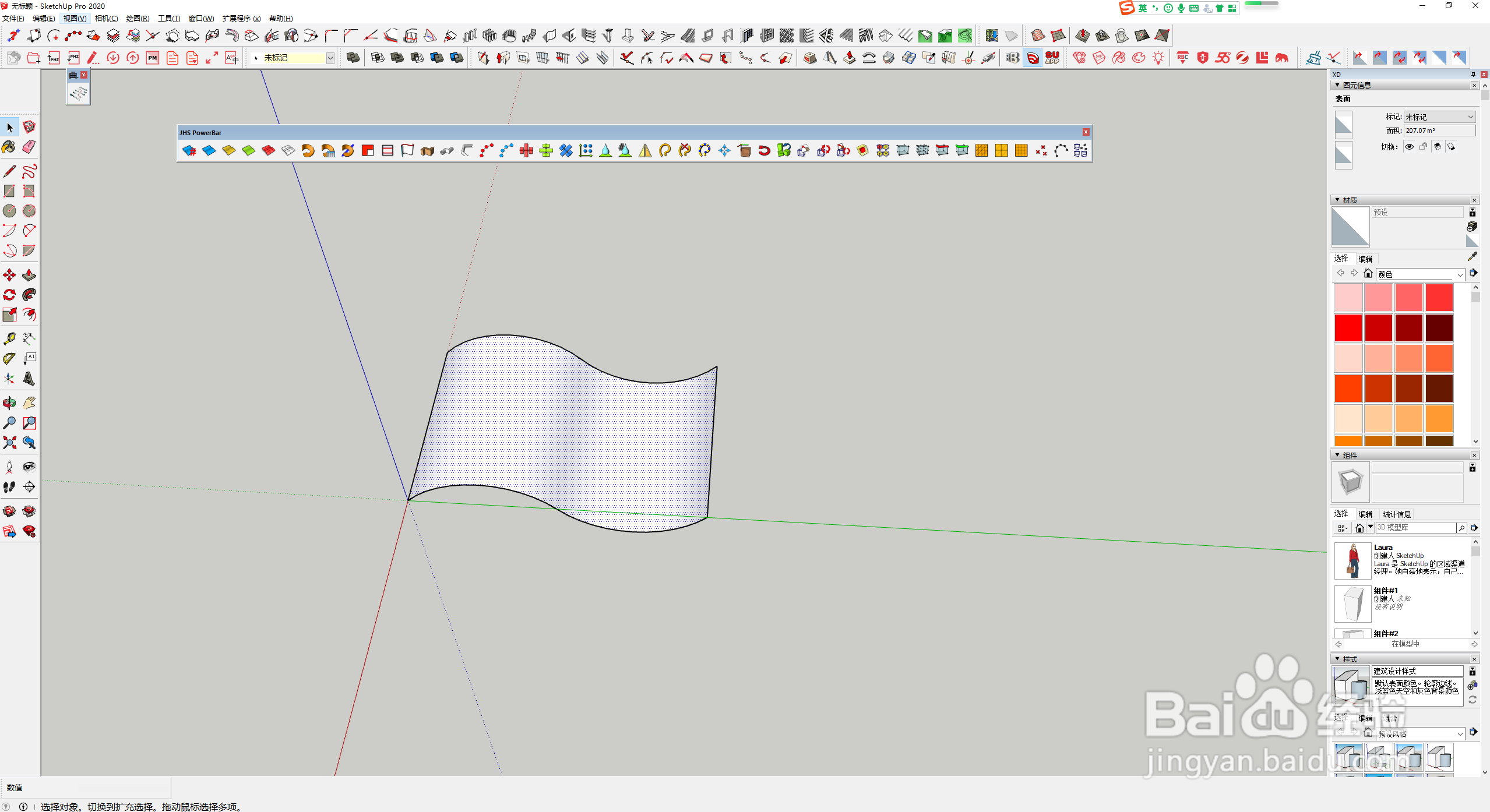Click create material button in Materials
Screen dimensions: 1490x812
point(1472,226)
